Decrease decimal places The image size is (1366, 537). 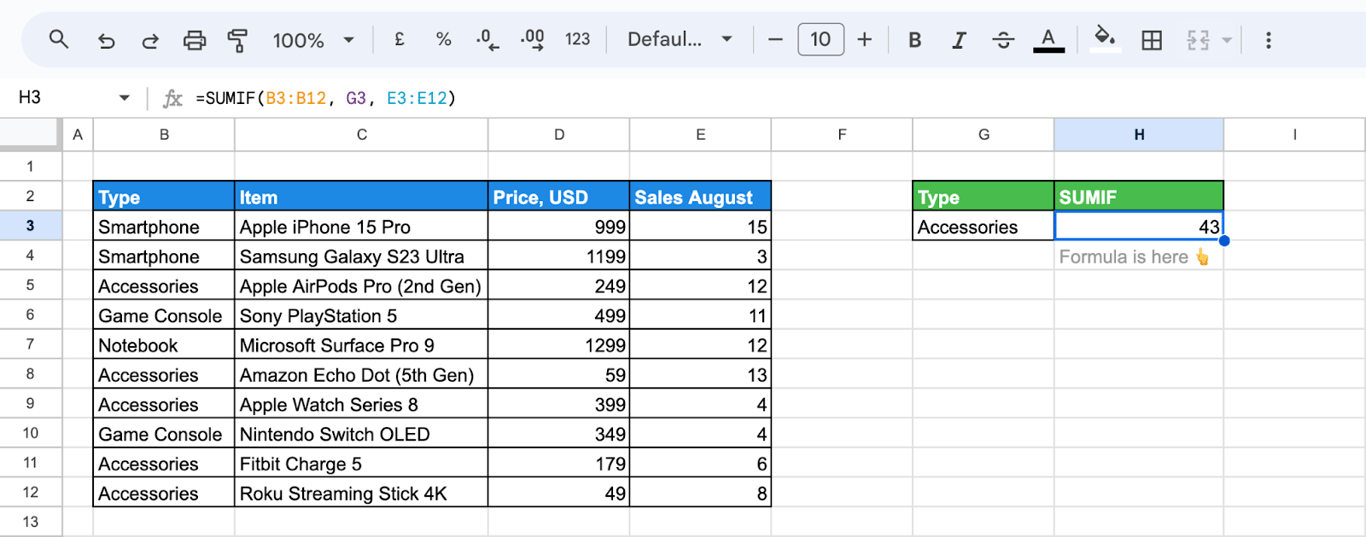(x=488, y=40)
